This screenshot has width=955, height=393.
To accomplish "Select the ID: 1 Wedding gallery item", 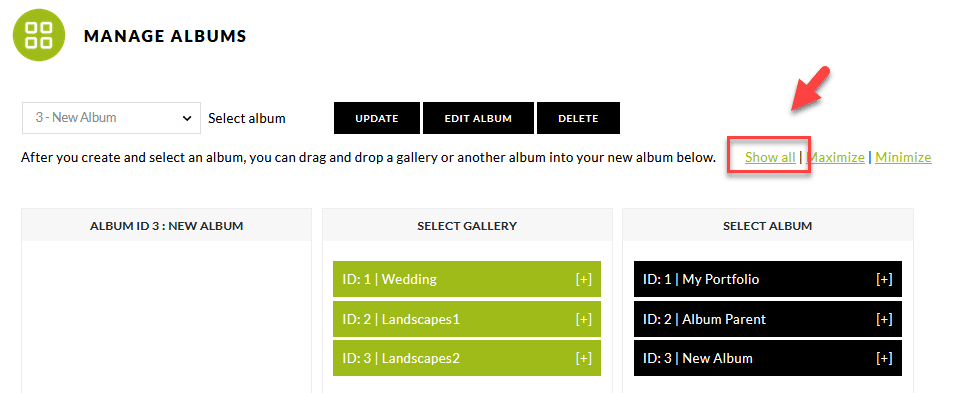I will point(467,280).
